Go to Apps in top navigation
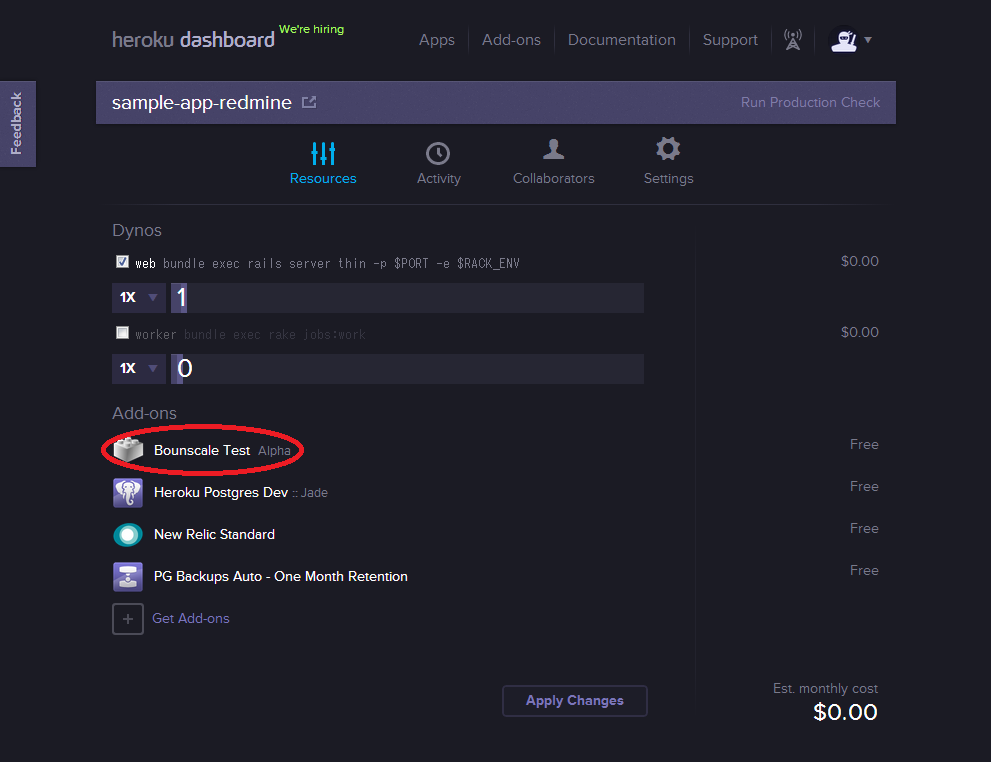The width and height of the screenshot is (991, 762). [437, 40]
